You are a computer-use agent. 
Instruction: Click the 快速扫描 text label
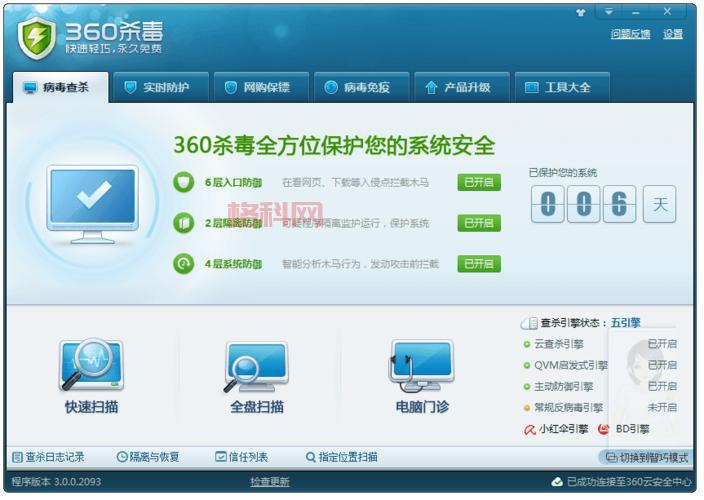[x=91, y=407]
